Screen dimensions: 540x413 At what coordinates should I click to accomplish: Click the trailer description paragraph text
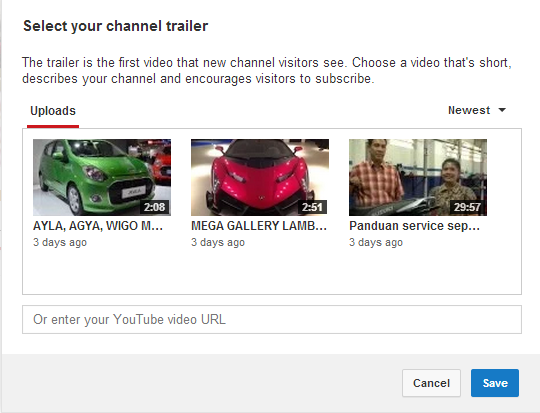tap(267, 71)
